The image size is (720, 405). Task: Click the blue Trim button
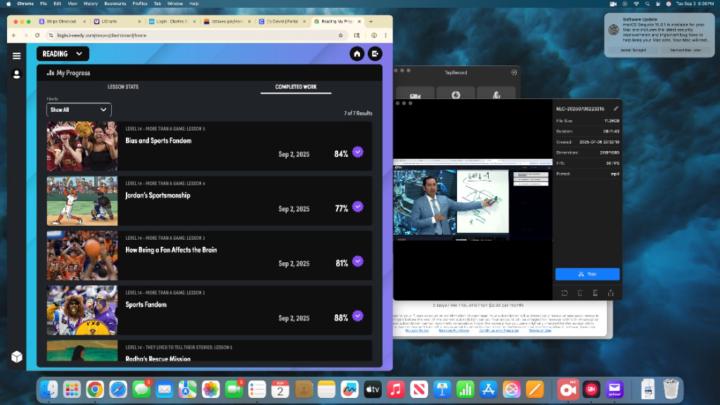pyautogui.click(x=587, y=273)
